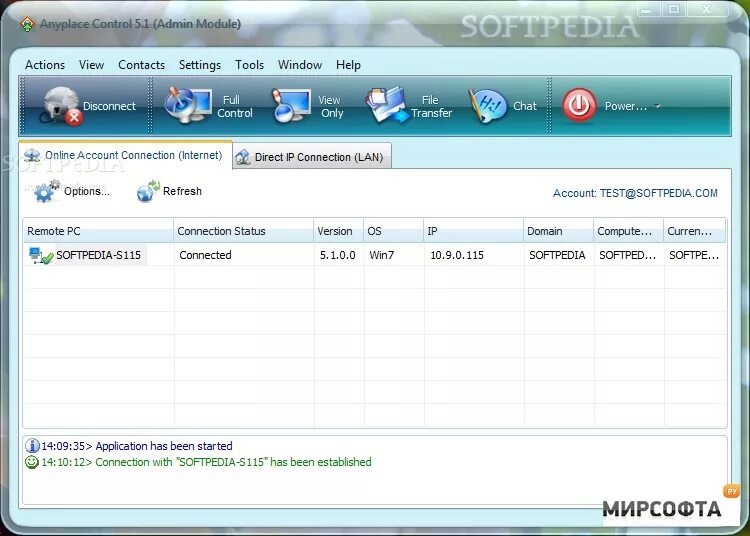The width and height of the screenshot is (750, 536).
Task: Click the 'Application has been started' log entry
Action: [x=137, y=446]
